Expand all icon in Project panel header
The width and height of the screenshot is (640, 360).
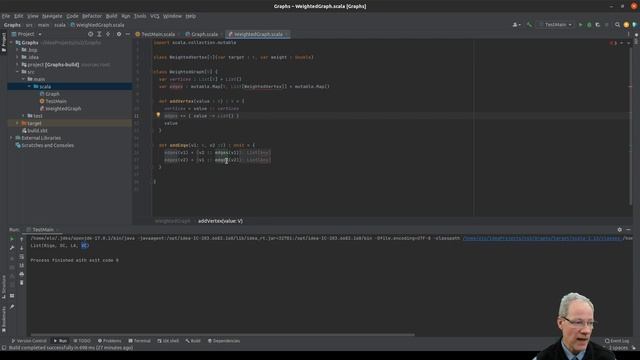[x=99, y=34]
